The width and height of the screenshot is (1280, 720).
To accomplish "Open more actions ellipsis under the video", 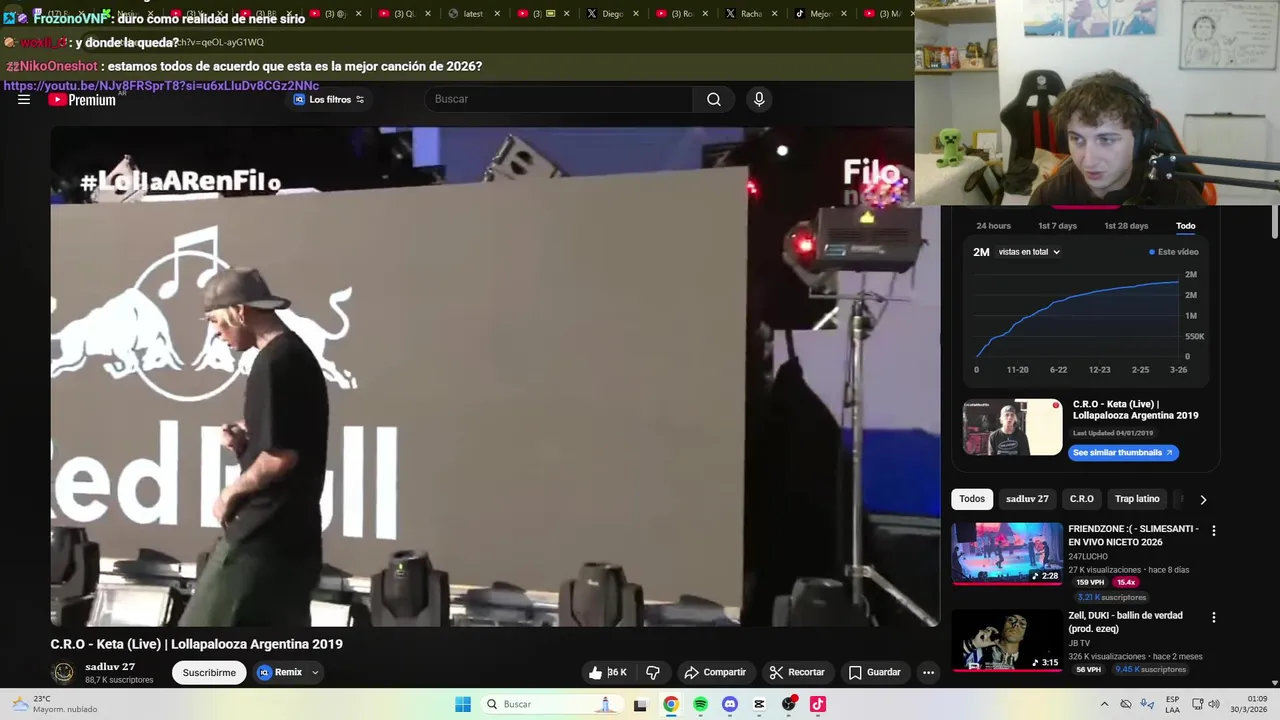I will point(928,672).
